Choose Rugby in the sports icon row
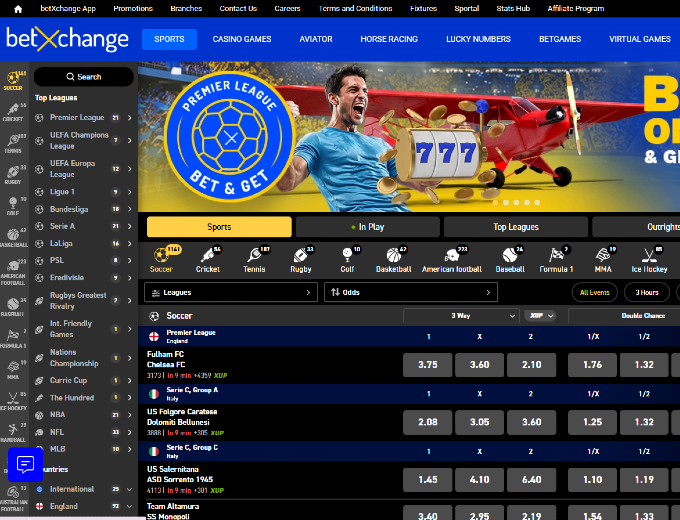The width and height of the screenshot is (680, 520). tap(301, 259)
